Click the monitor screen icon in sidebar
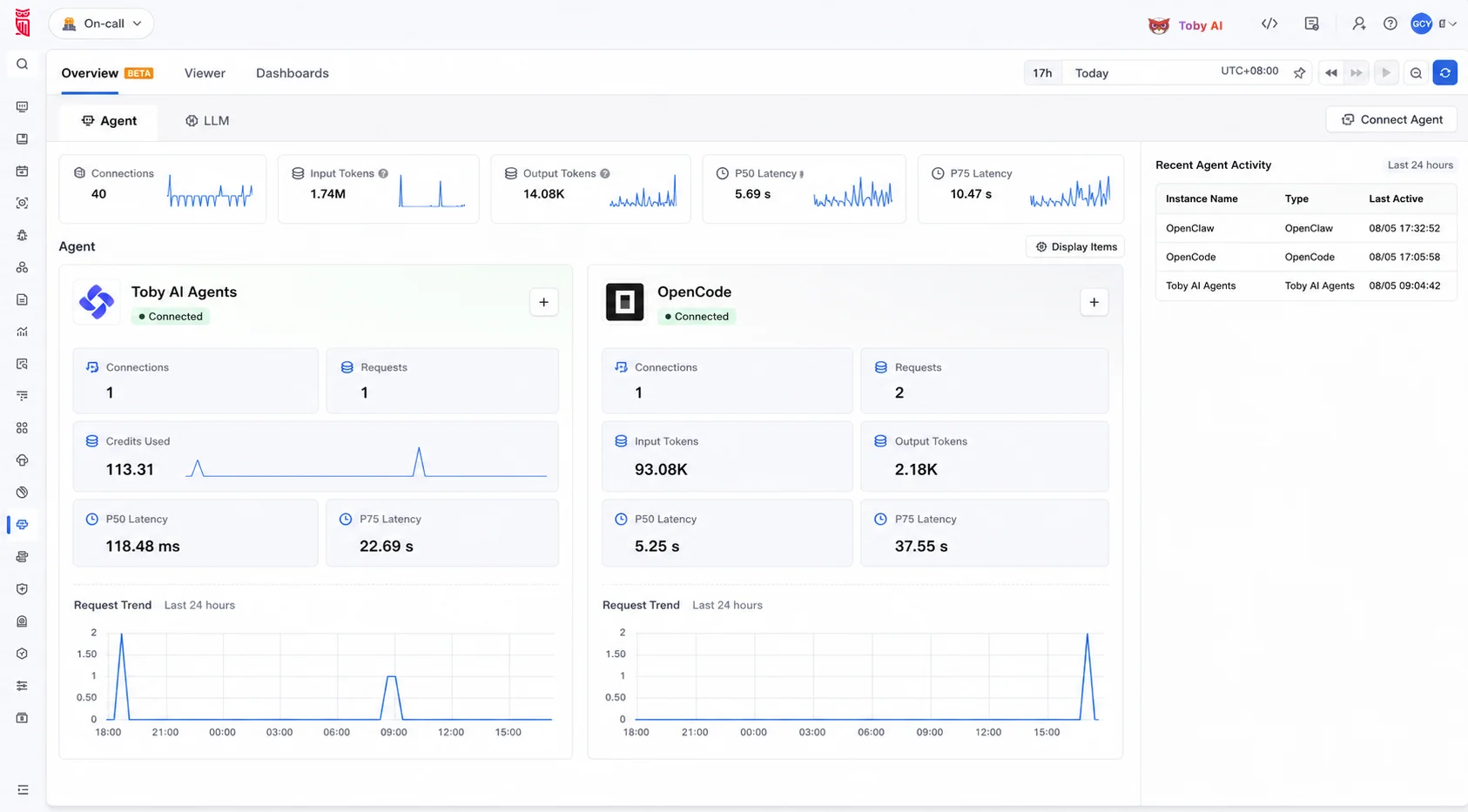The image size is (1468, 812). pos(23,107)
